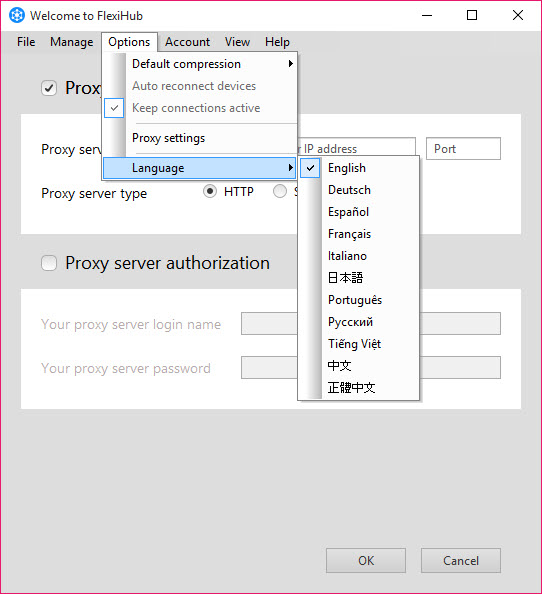This screenshot has height=594, width=542.
Task: Expand the Default compression submenu
Action: coord(200,64)
